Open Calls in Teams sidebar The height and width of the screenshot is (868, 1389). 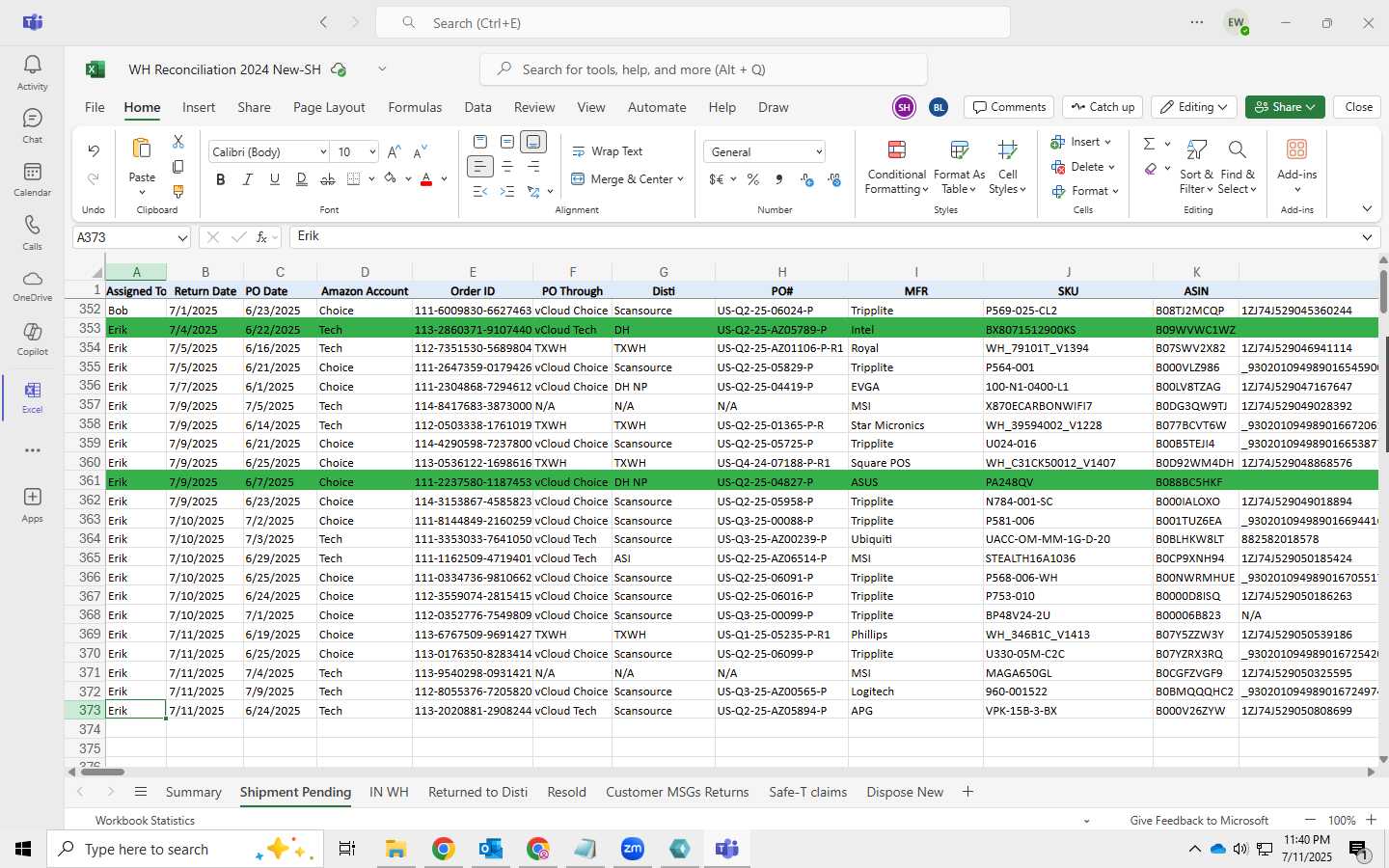(x=32, y=233)
